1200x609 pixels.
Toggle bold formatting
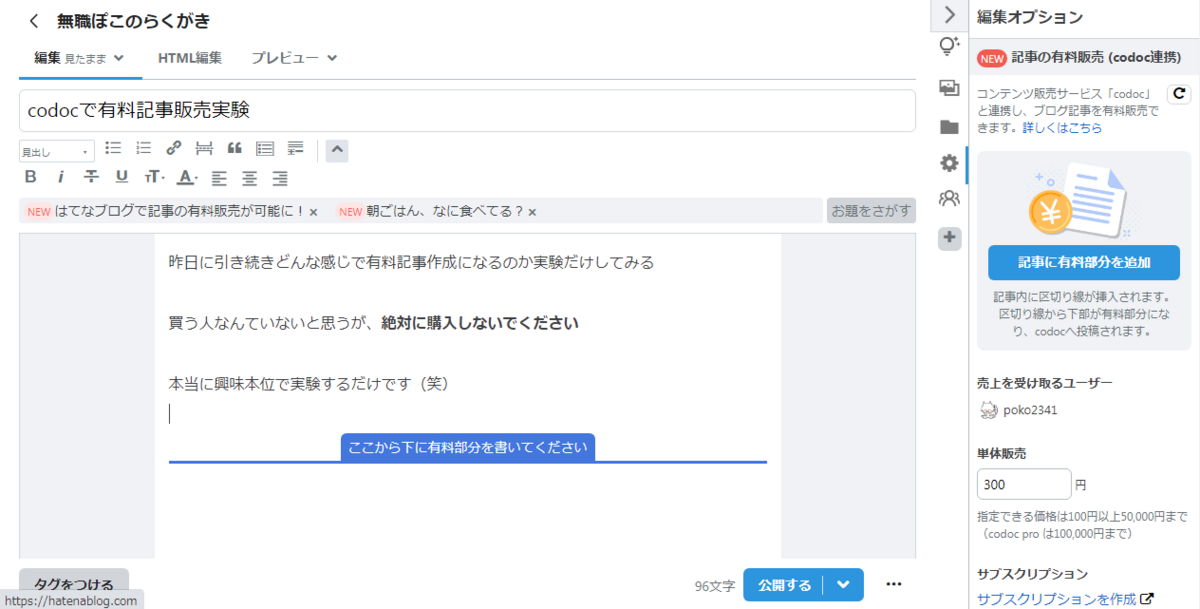30,177
